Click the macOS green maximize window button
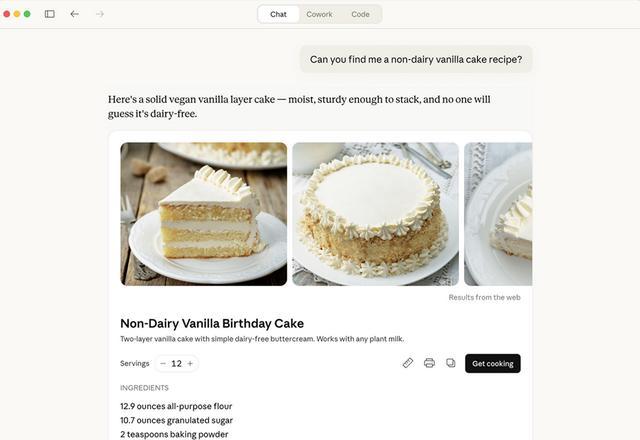Viewport: 640px width, 440px height. [x=27, y=14]
